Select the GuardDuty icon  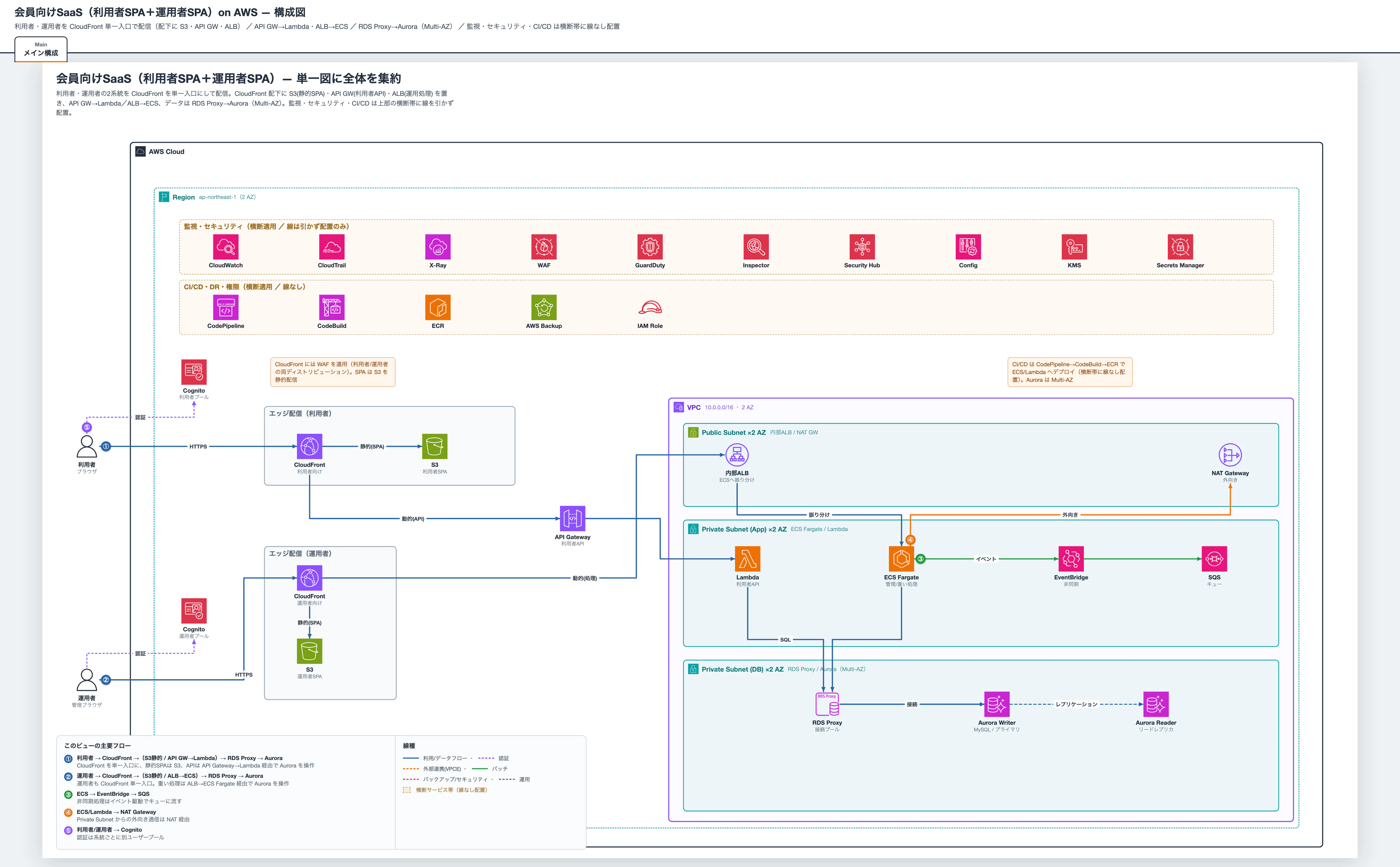coord(650,247)
